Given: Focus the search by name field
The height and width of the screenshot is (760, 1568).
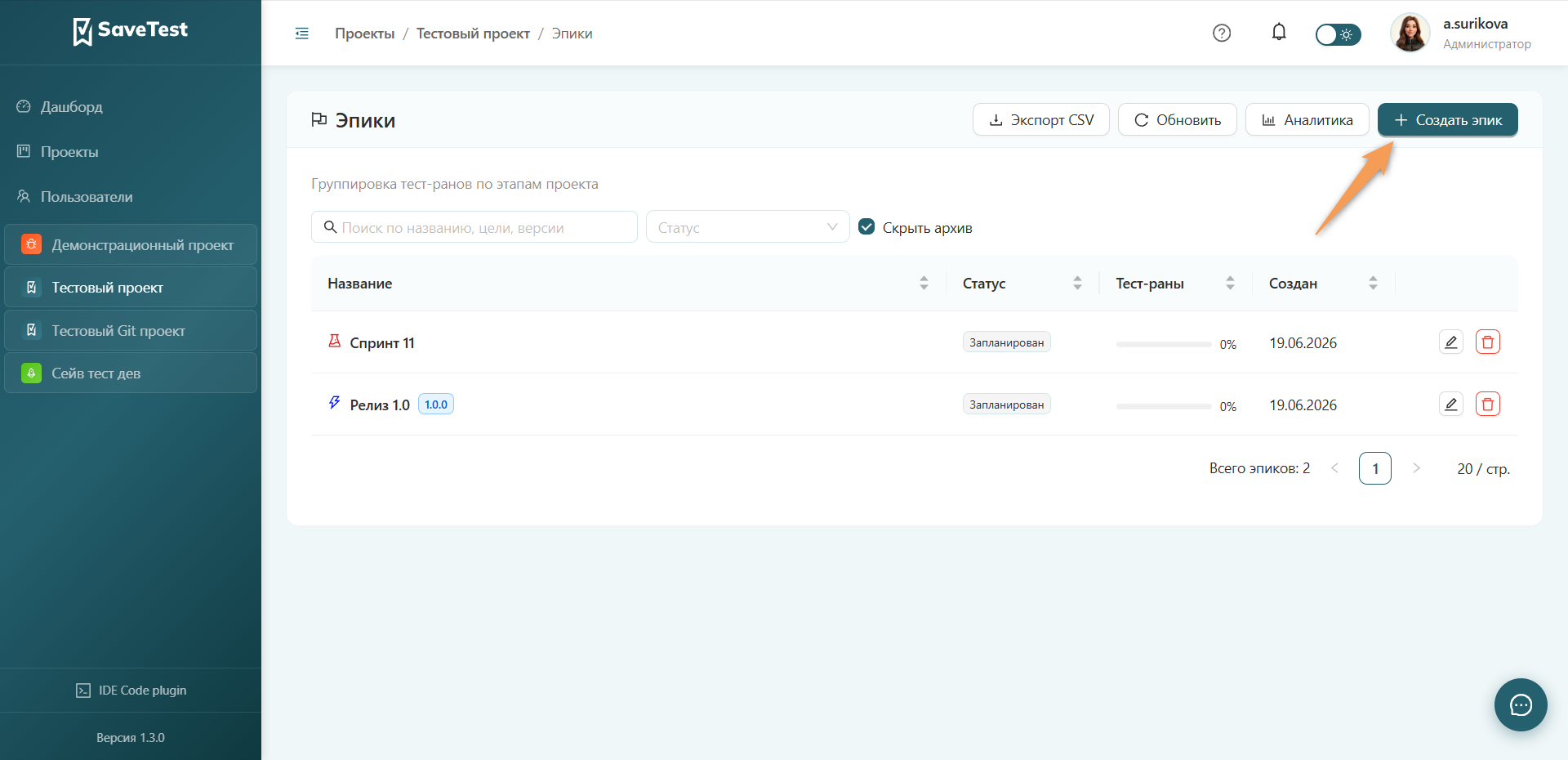Looking at the screenshot, I should (x=474, y=227).
